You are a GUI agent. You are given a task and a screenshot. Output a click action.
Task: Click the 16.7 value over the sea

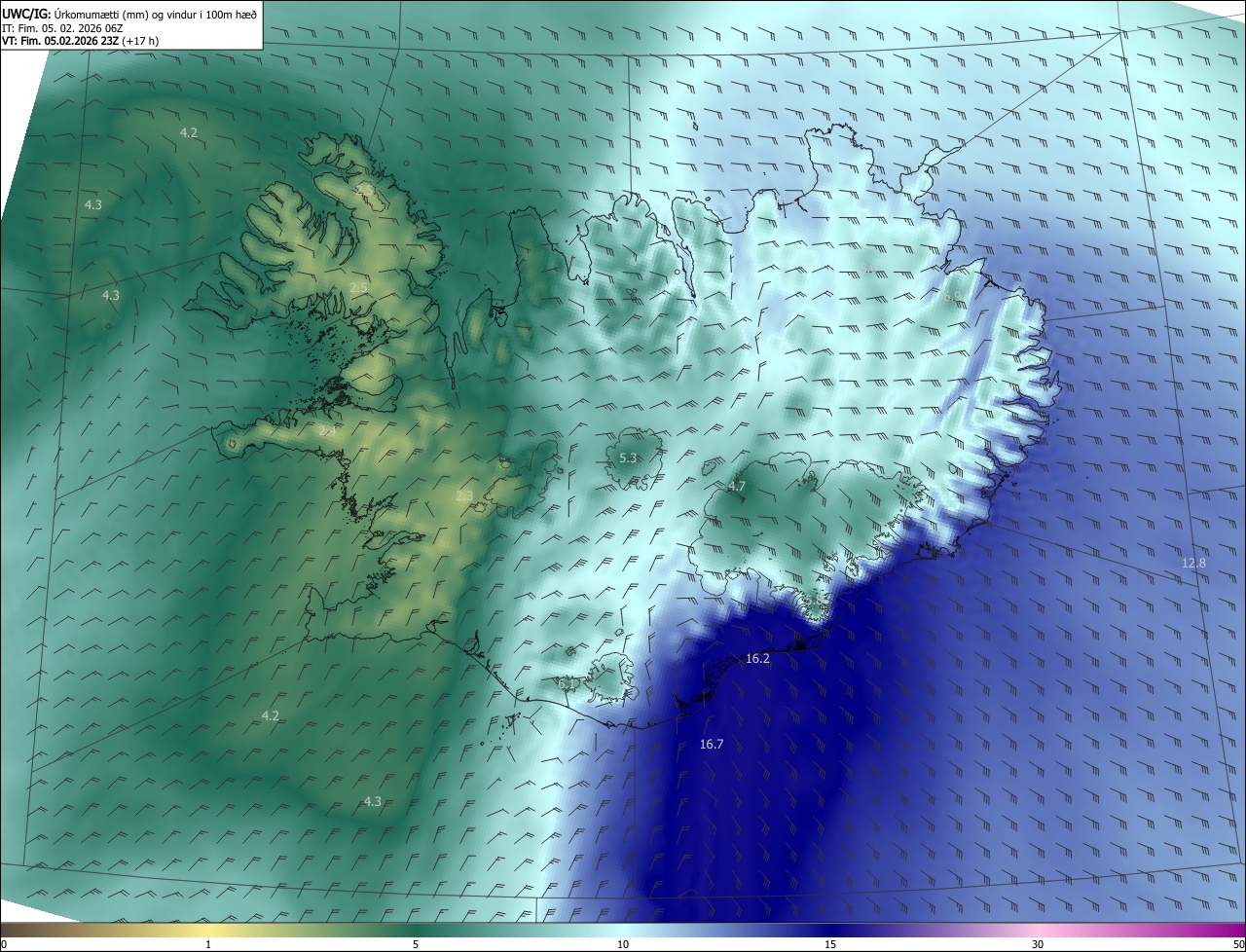pos(712,745)
